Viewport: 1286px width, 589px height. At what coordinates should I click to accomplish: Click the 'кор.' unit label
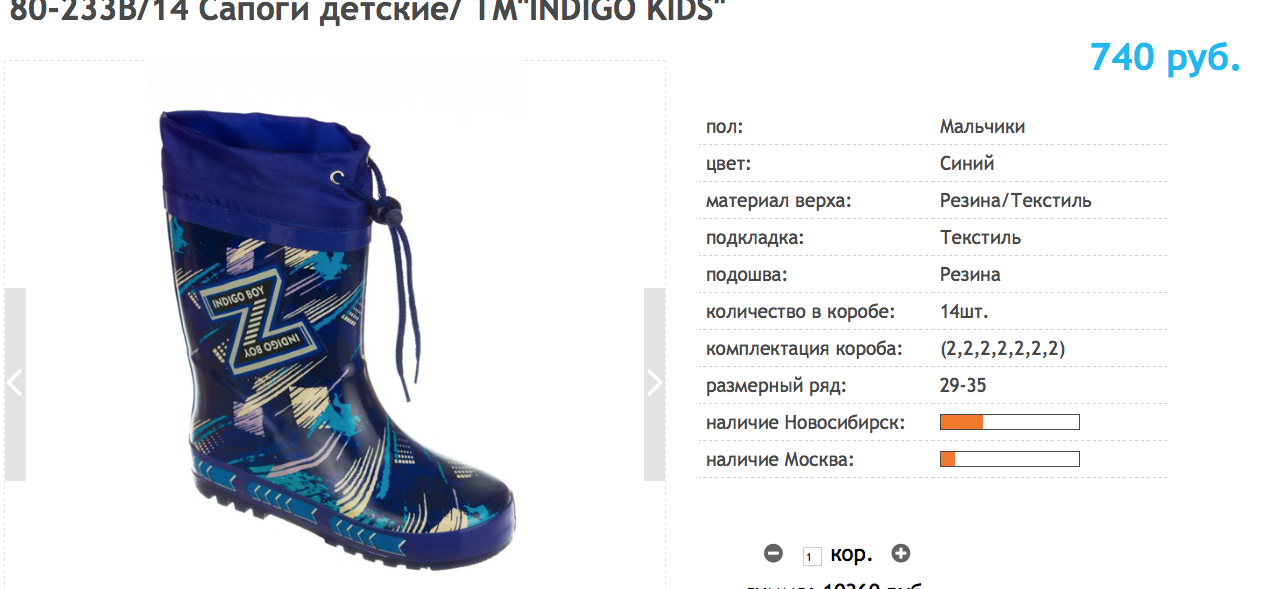click(851, 554)
